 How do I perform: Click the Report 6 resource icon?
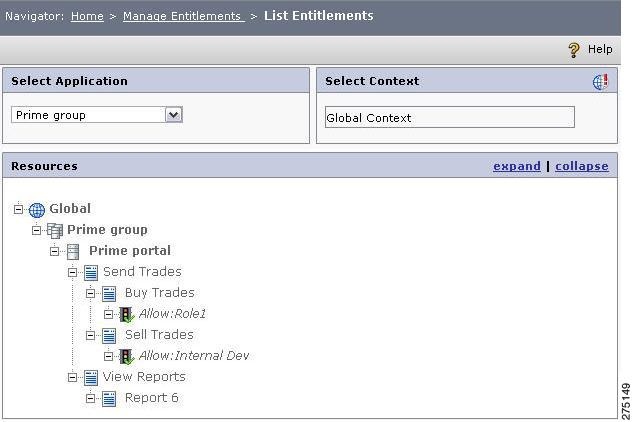pos(109,399)
